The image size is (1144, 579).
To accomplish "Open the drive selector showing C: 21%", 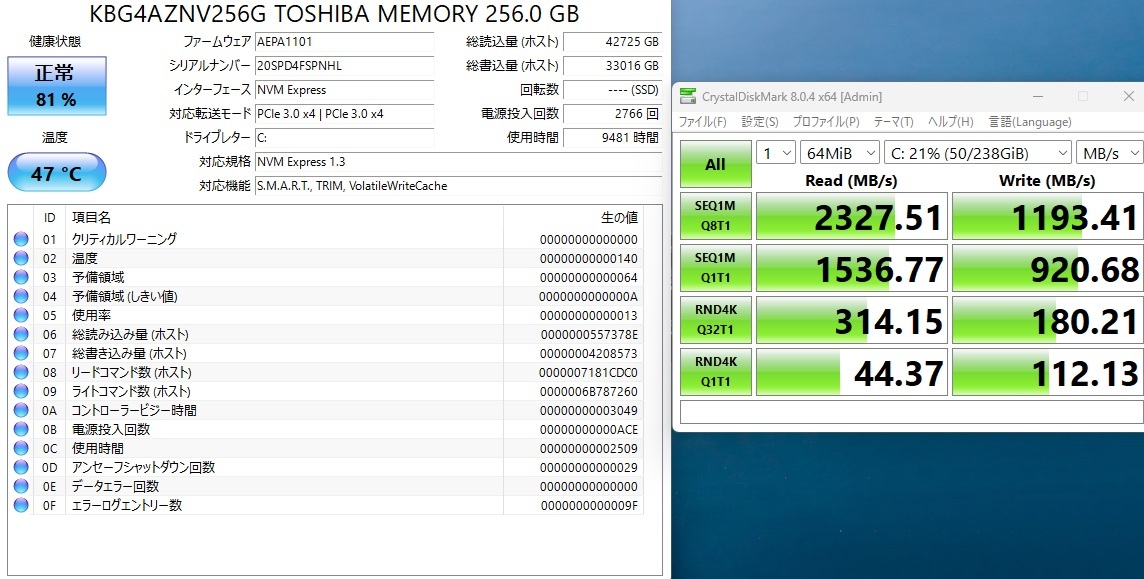I will (x=978, y=153).
